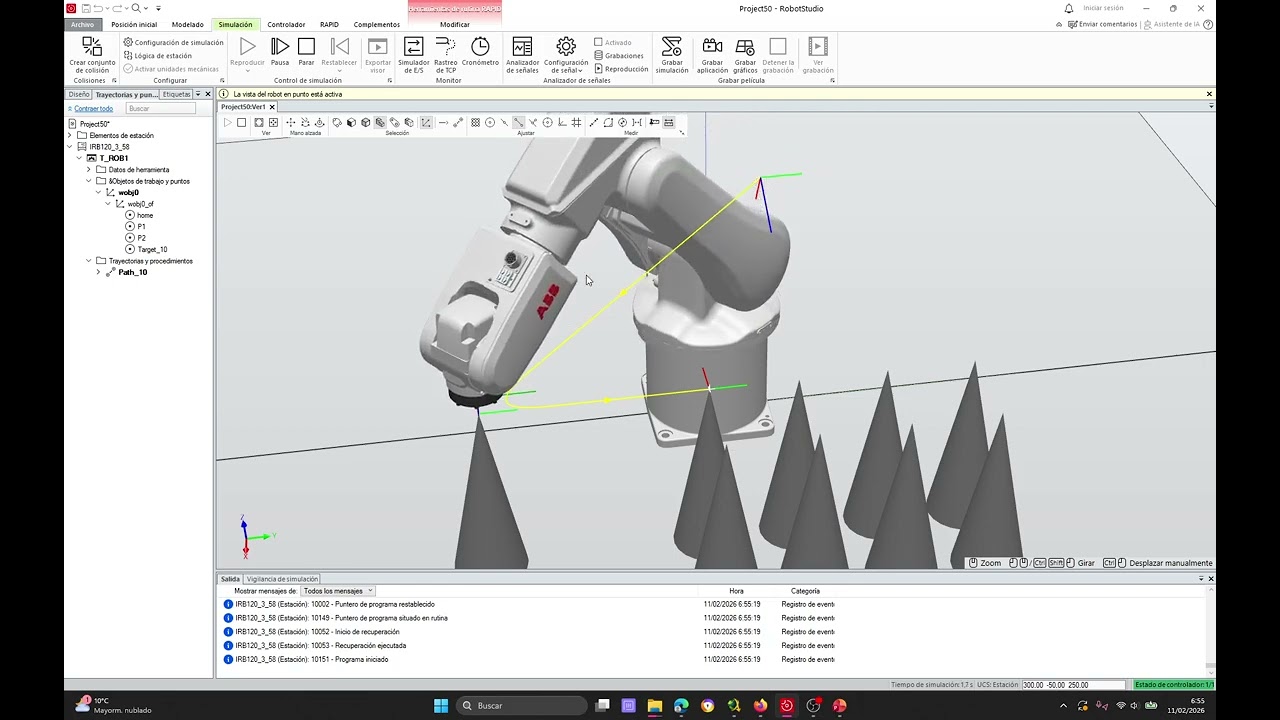Toggle the Activado checkbox
The width and height of the screenshot is (1280, 720).
tap(598, 43)
